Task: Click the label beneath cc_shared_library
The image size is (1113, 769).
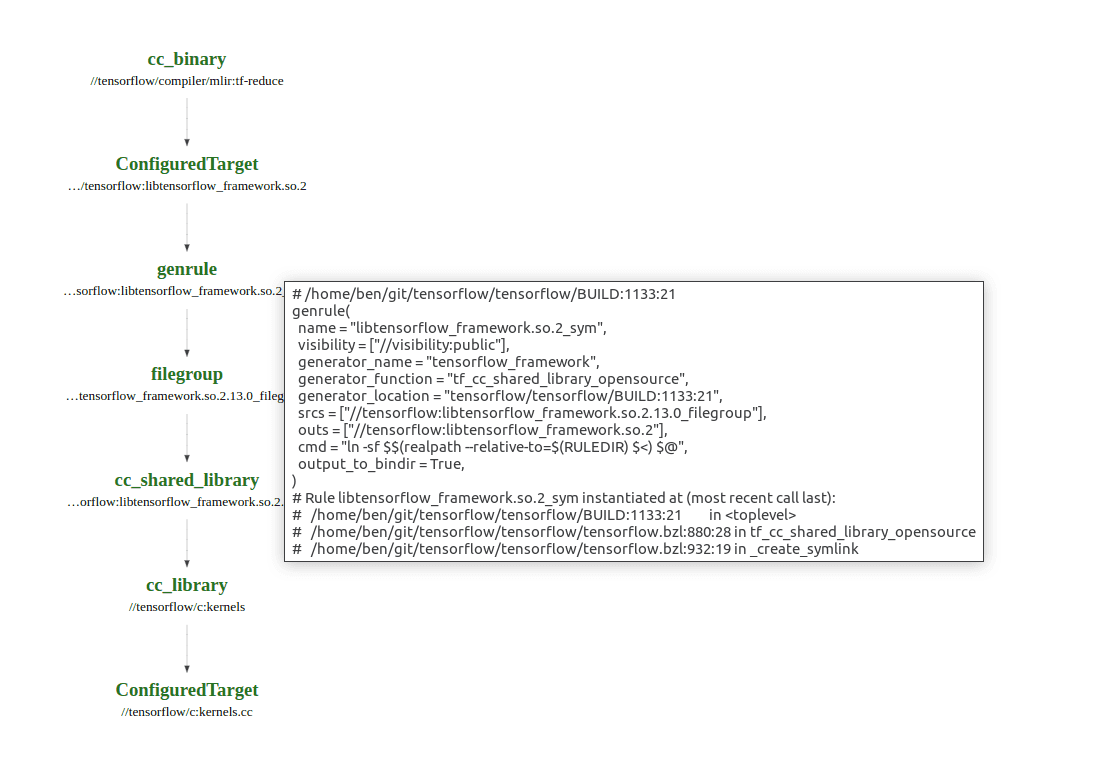Action: pyautogui.click(x=175, y=502)
